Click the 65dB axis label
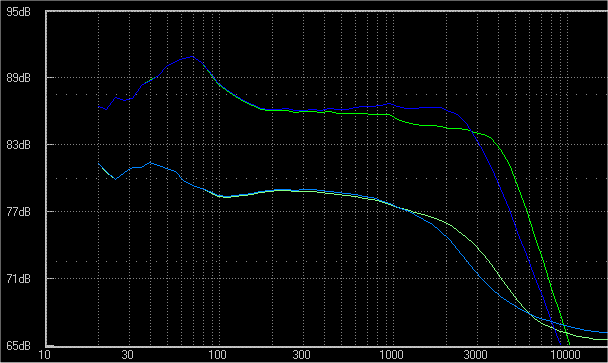This screenshot has width=608, height=363. [x=18, y=345]
